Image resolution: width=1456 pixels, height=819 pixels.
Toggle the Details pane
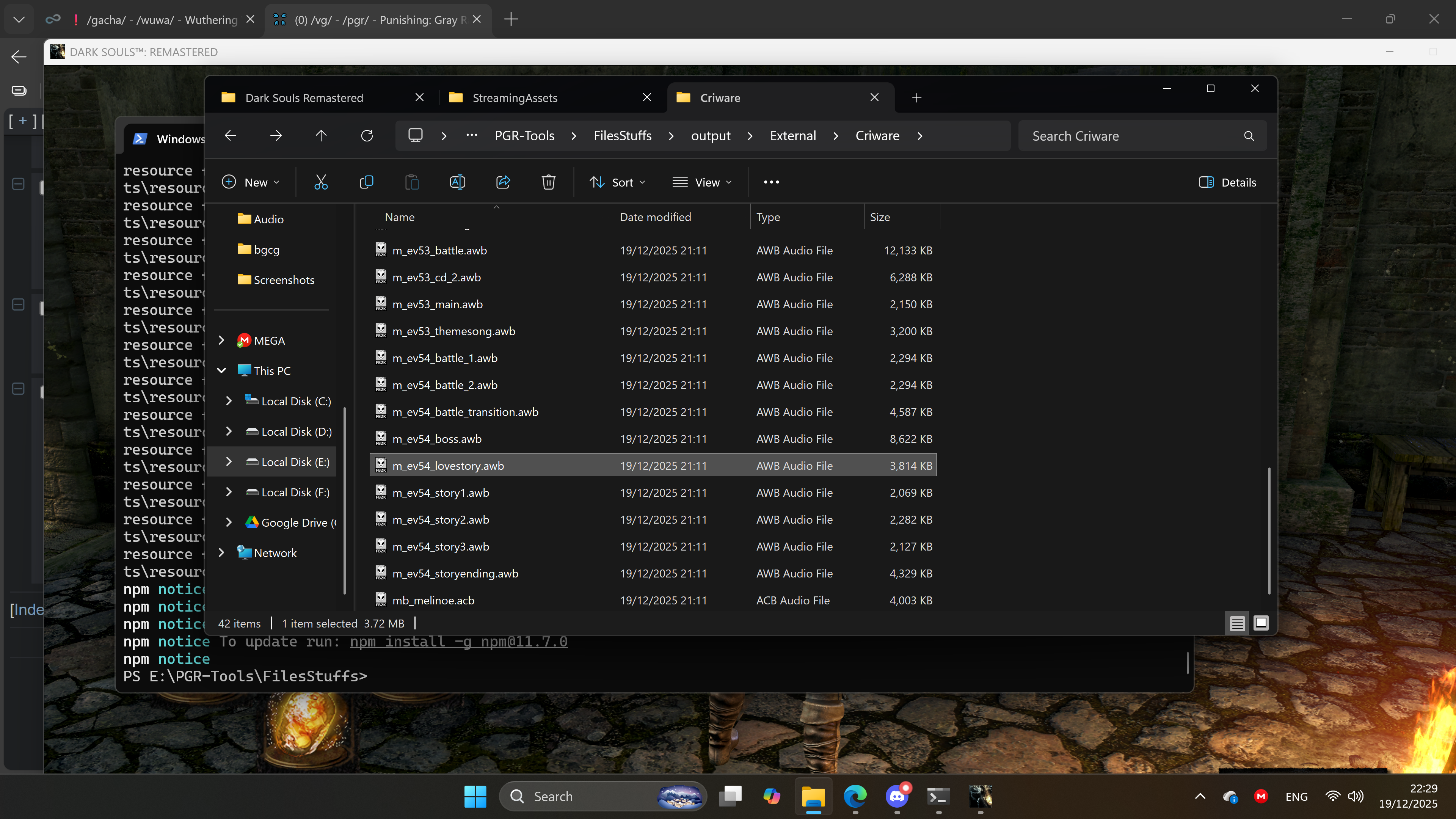1227,182
